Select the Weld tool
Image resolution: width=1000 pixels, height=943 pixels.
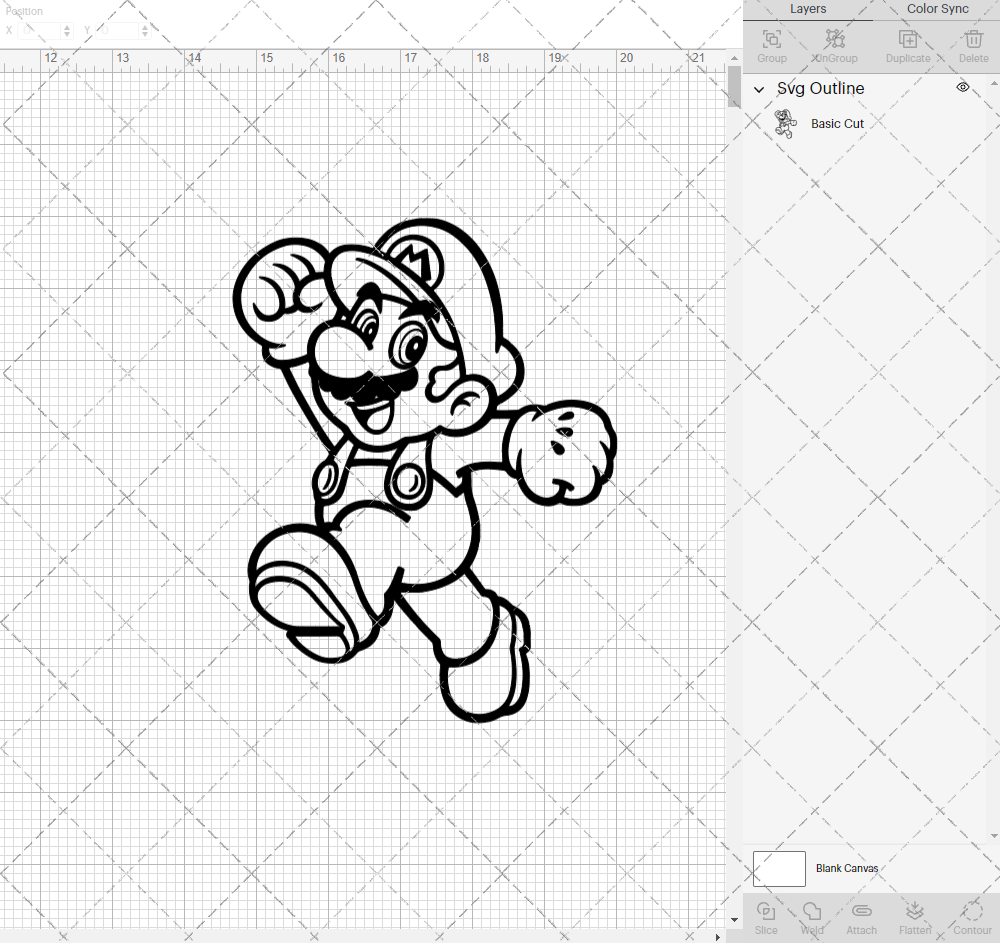[811, 912]
